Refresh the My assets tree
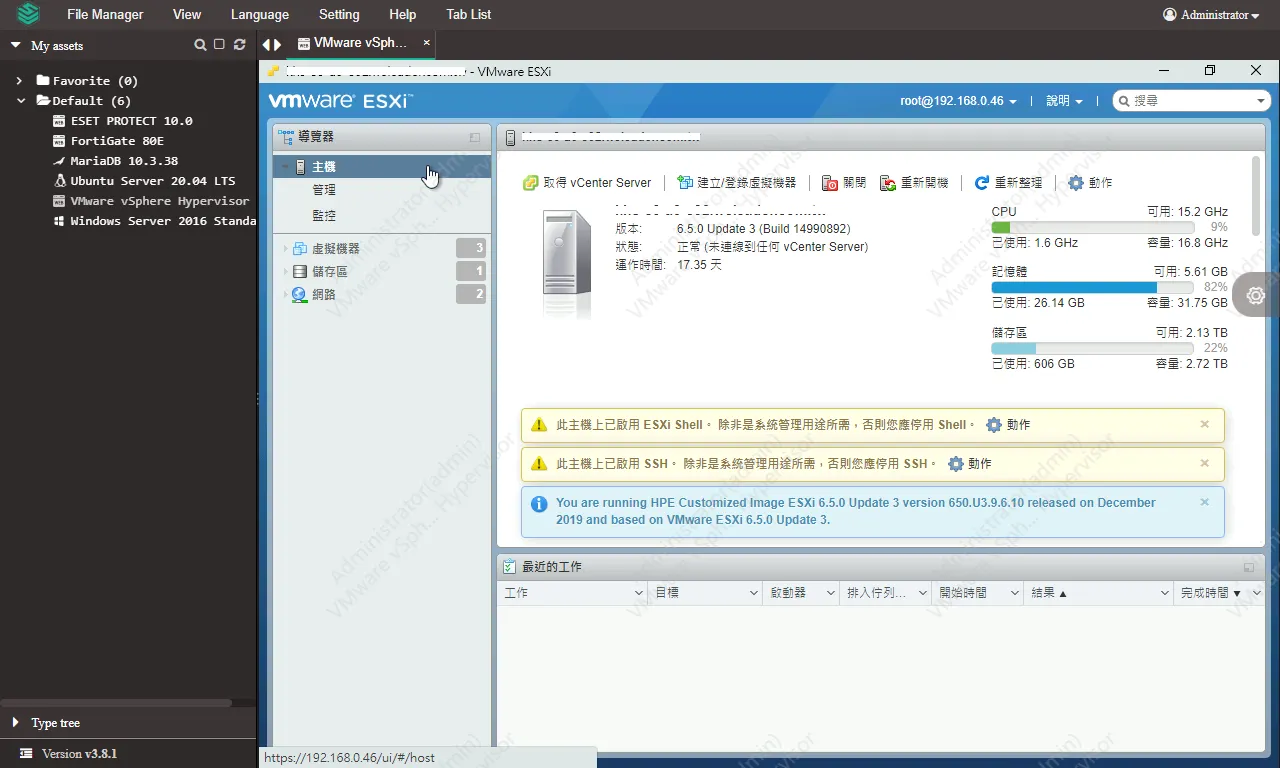The height and width of the screenshot is (768, 1280). click(x=239, y=45)
